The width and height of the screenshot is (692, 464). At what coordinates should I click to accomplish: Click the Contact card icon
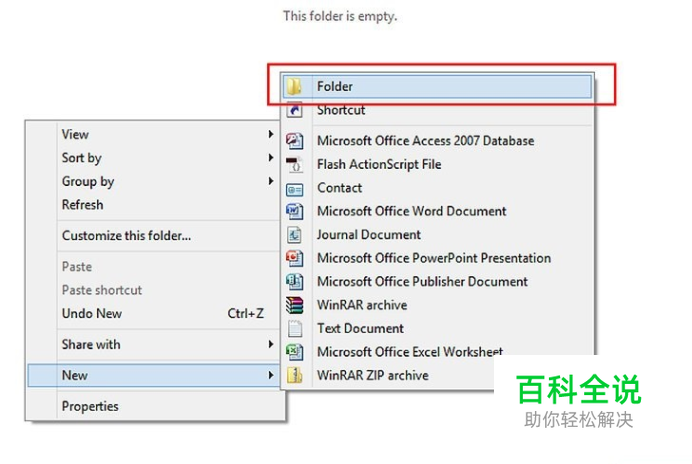(x=294, y=190)
